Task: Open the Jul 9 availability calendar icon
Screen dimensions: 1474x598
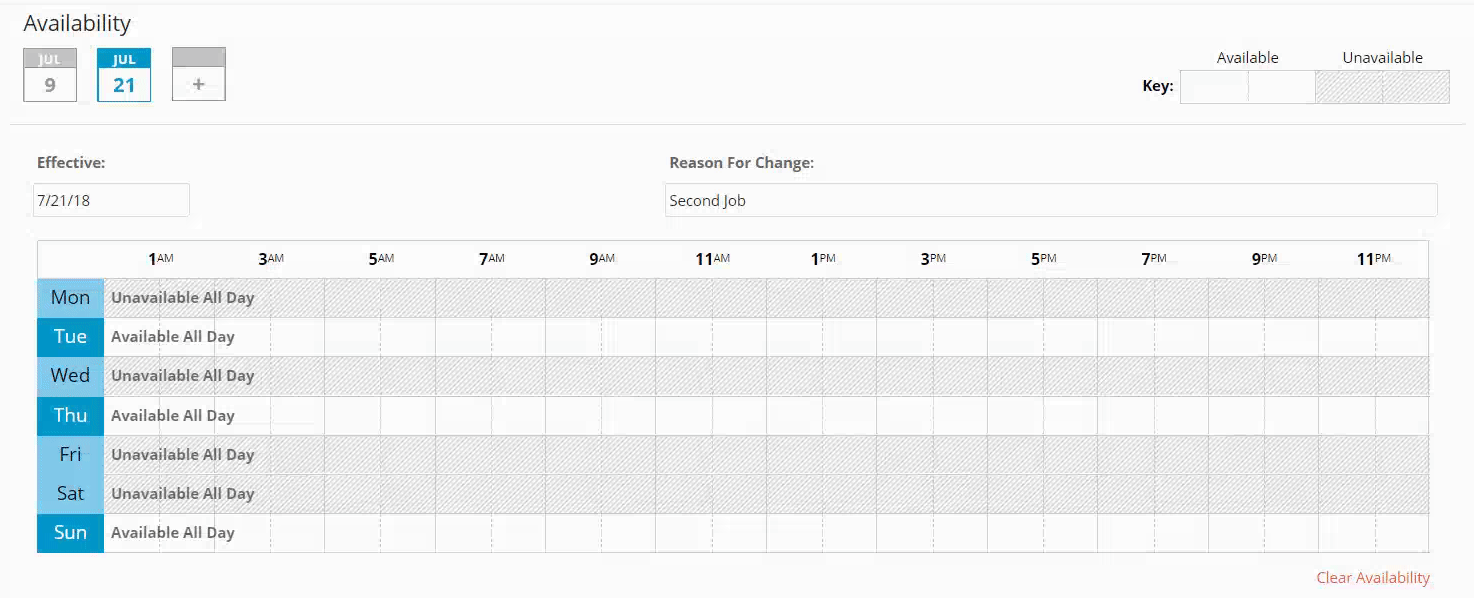Action: (50, 75)
